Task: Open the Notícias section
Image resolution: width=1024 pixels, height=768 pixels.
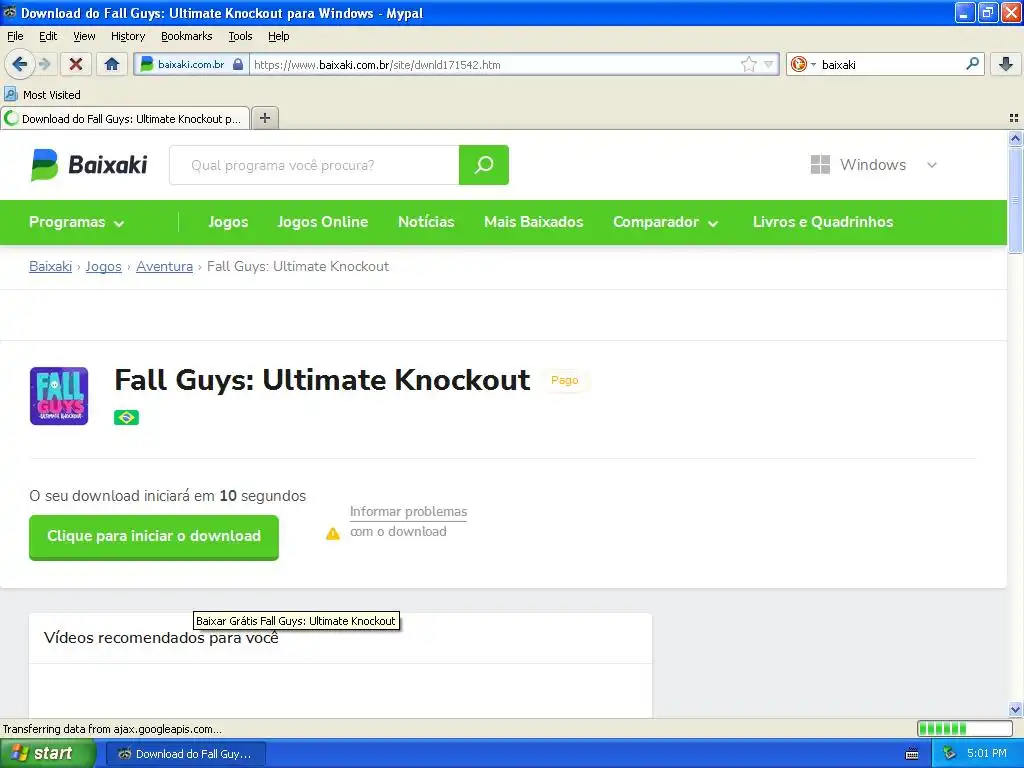Action: [426, 222]
